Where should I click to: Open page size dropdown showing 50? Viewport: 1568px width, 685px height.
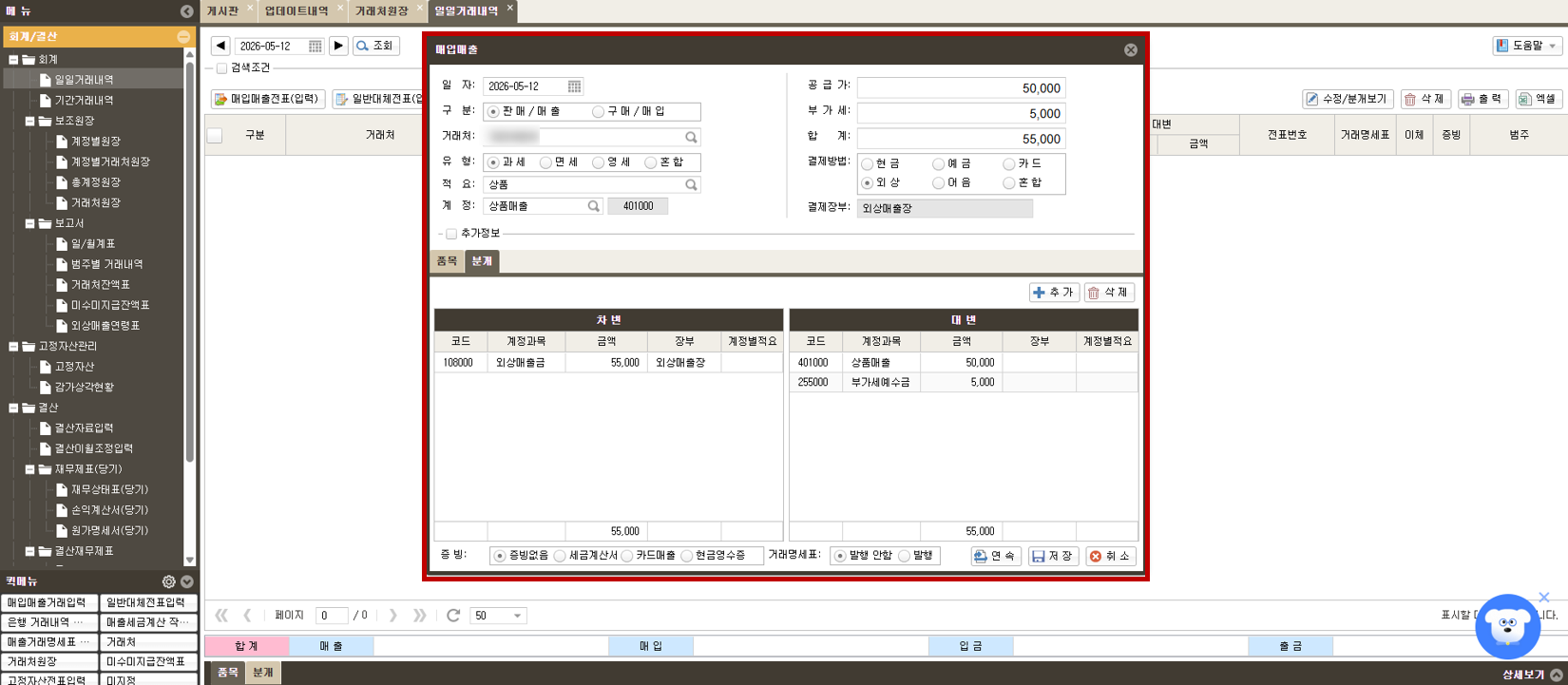coord(499,616)
